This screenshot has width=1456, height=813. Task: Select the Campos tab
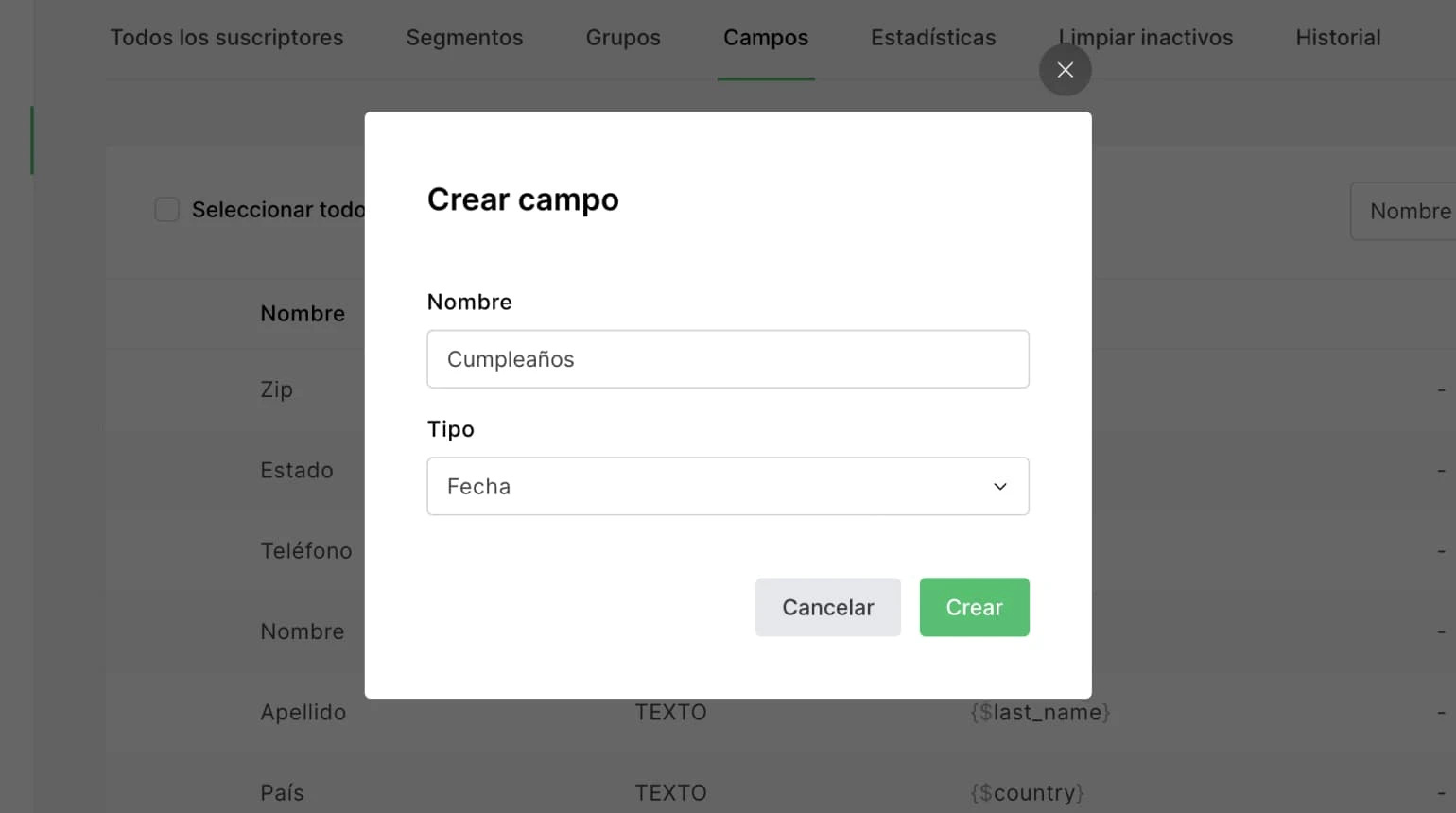[766, 38]
